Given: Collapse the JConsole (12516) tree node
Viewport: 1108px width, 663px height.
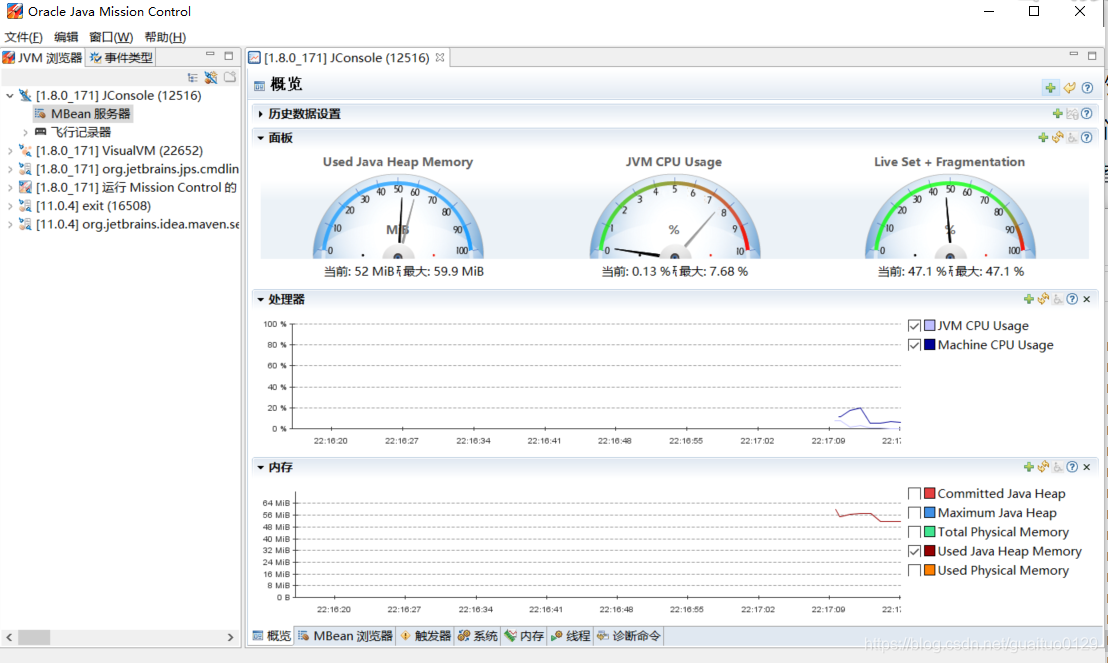Looking at the screenshot, I should point(10,95).
